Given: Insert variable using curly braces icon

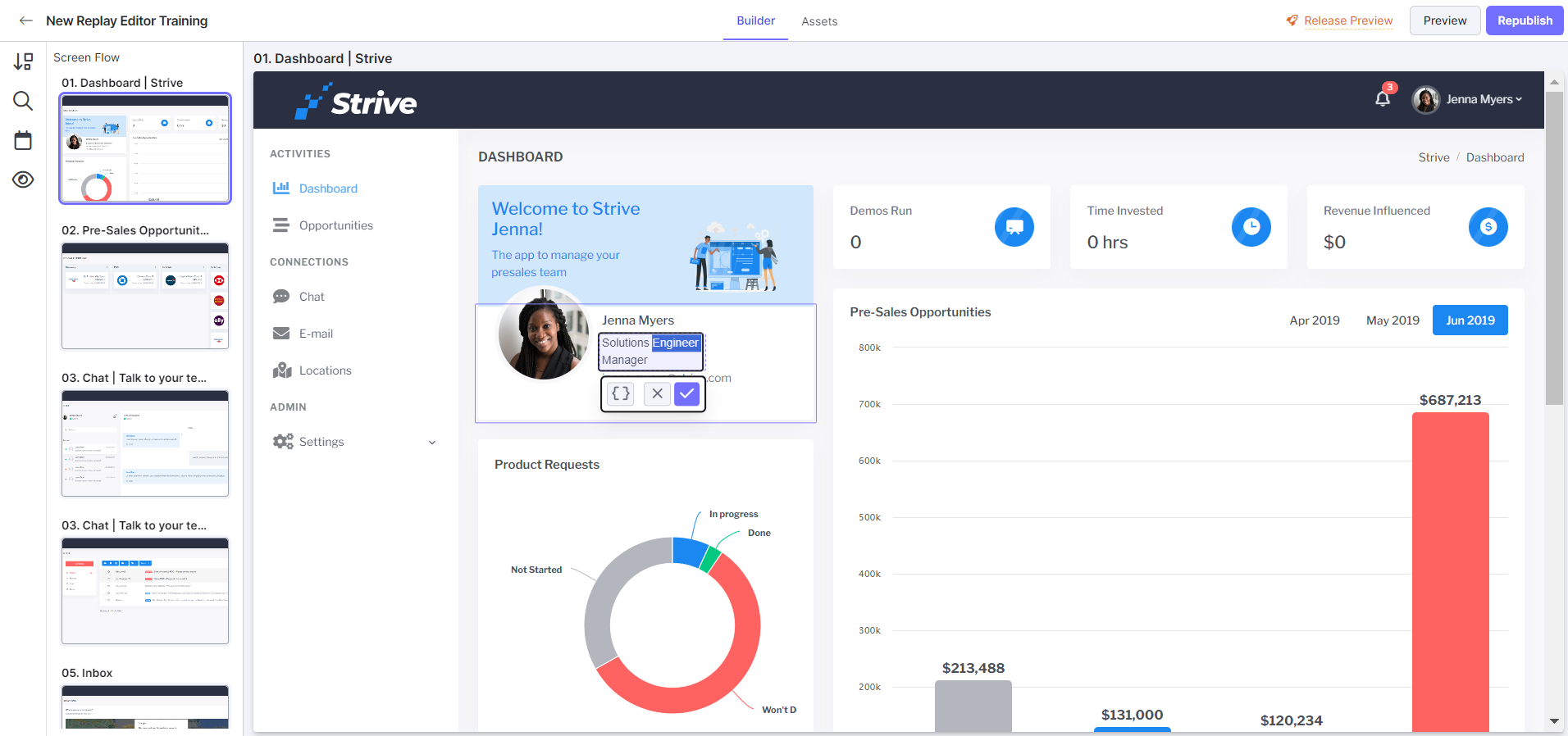Looking at the screenshot, I should coord(621,393).
